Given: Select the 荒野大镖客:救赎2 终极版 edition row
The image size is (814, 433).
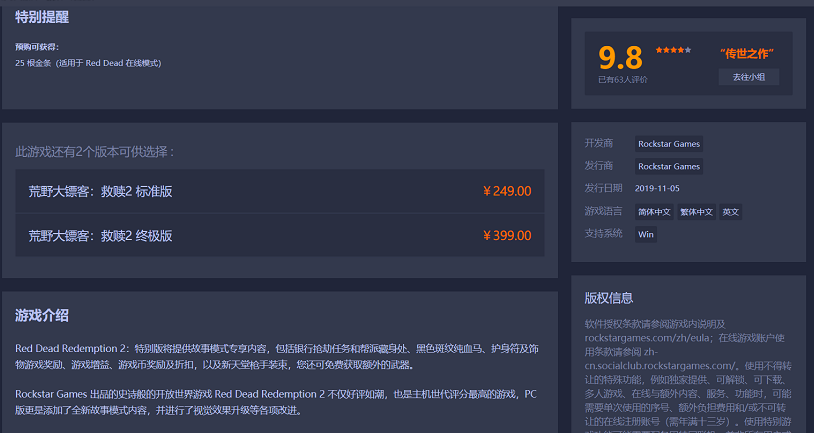Looking at the screenshot, I should pos(280,235).
